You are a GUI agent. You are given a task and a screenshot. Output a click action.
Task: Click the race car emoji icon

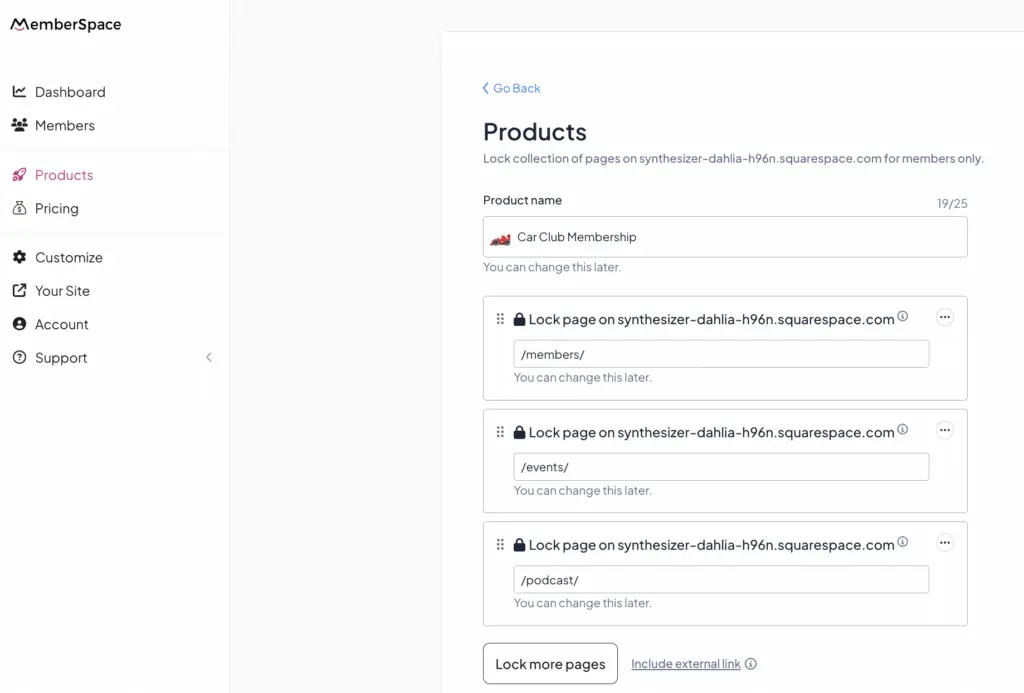point(500,238)
